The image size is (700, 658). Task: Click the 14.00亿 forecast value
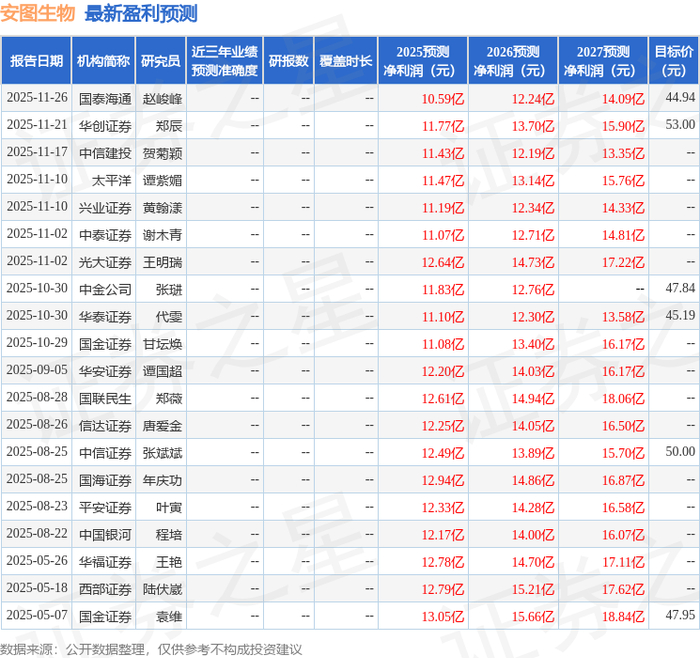[x=533, y=534]
